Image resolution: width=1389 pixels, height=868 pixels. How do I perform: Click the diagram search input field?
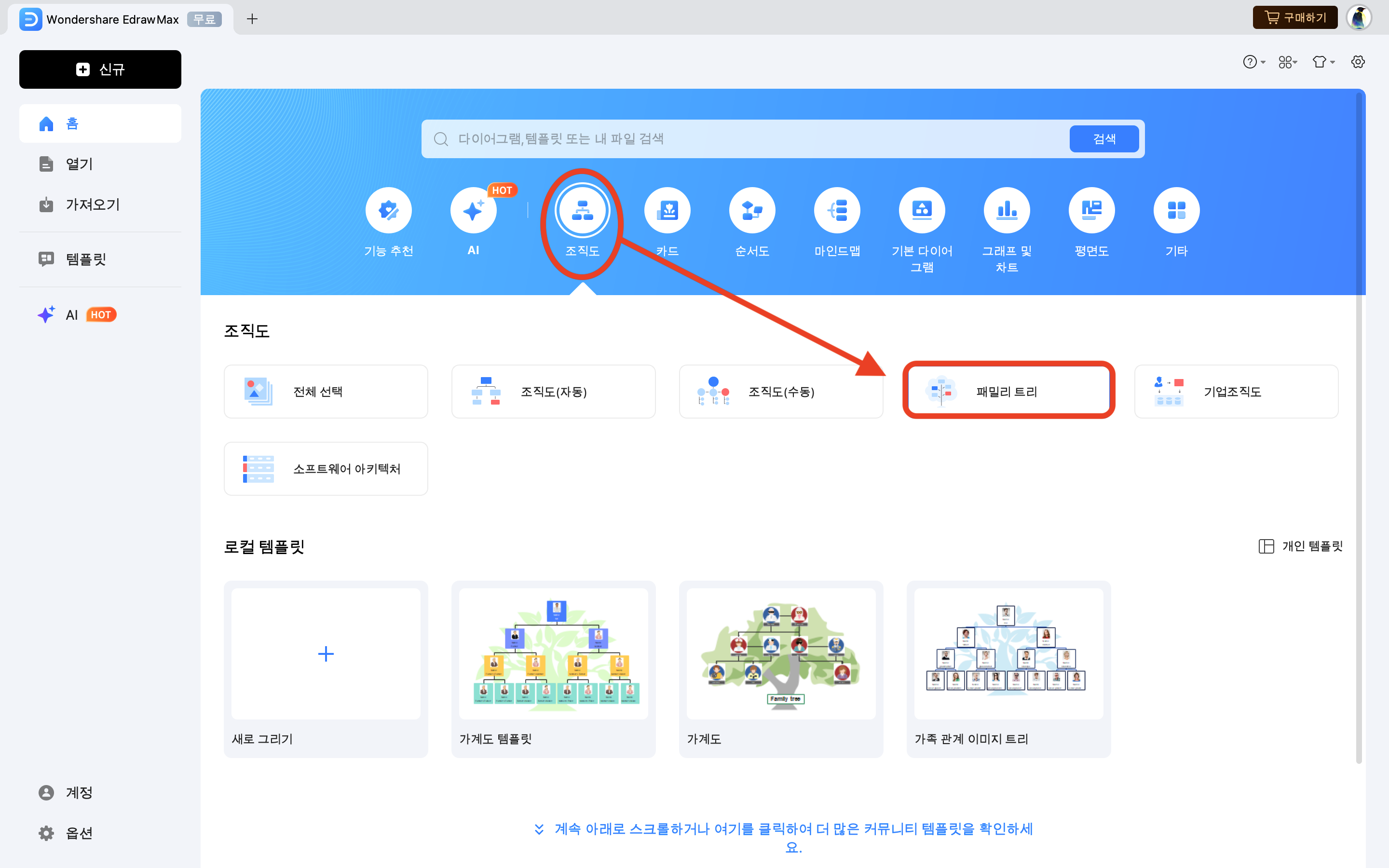(746, 139)
